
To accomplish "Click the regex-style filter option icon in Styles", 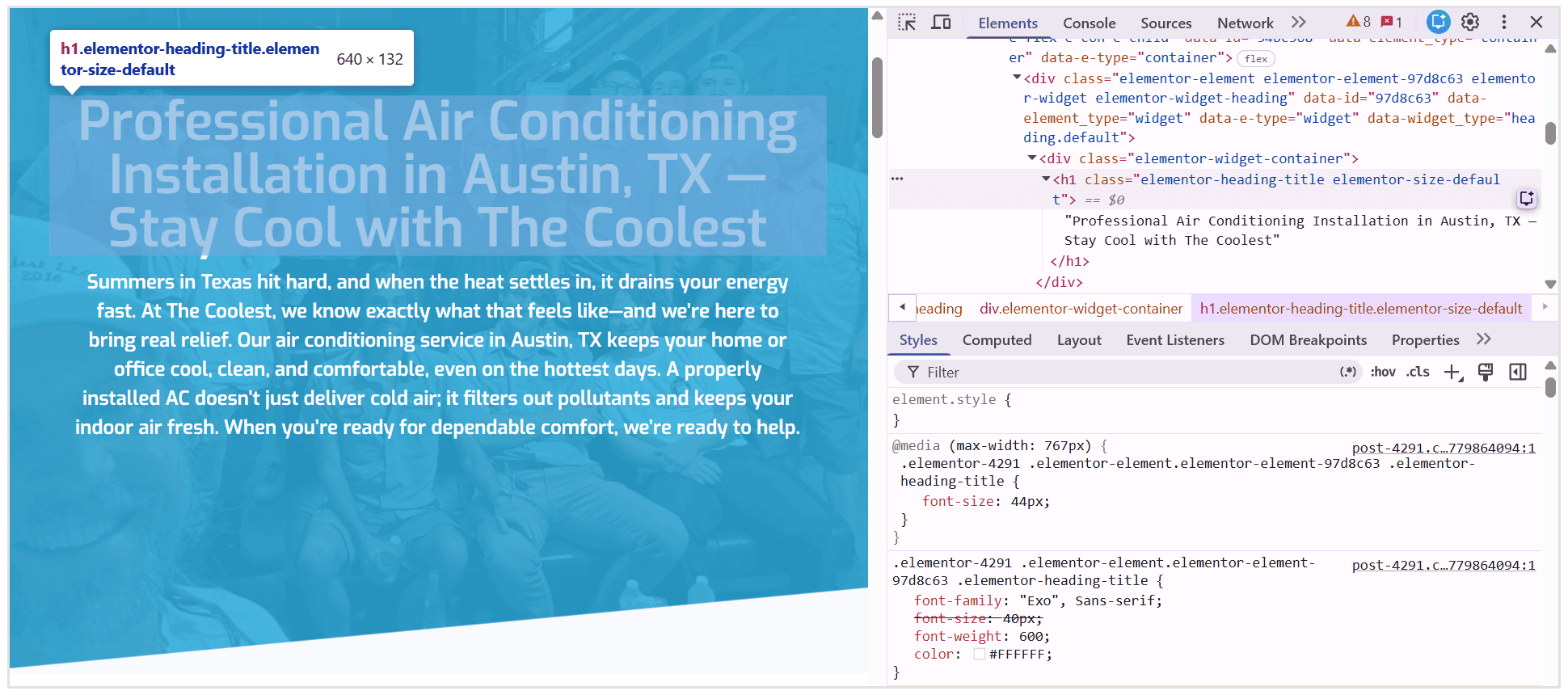I will [1347, 372].
